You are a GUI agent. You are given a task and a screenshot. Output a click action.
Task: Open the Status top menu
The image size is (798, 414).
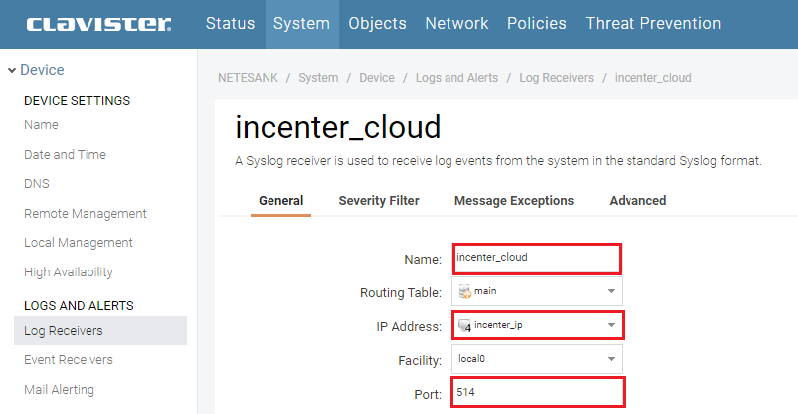tap(230, 23)
